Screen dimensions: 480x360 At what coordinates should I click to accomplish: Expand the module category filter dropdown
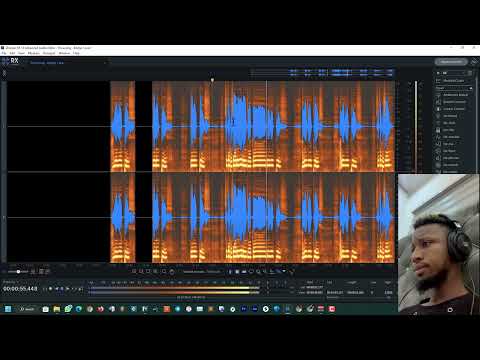[454, 88]
